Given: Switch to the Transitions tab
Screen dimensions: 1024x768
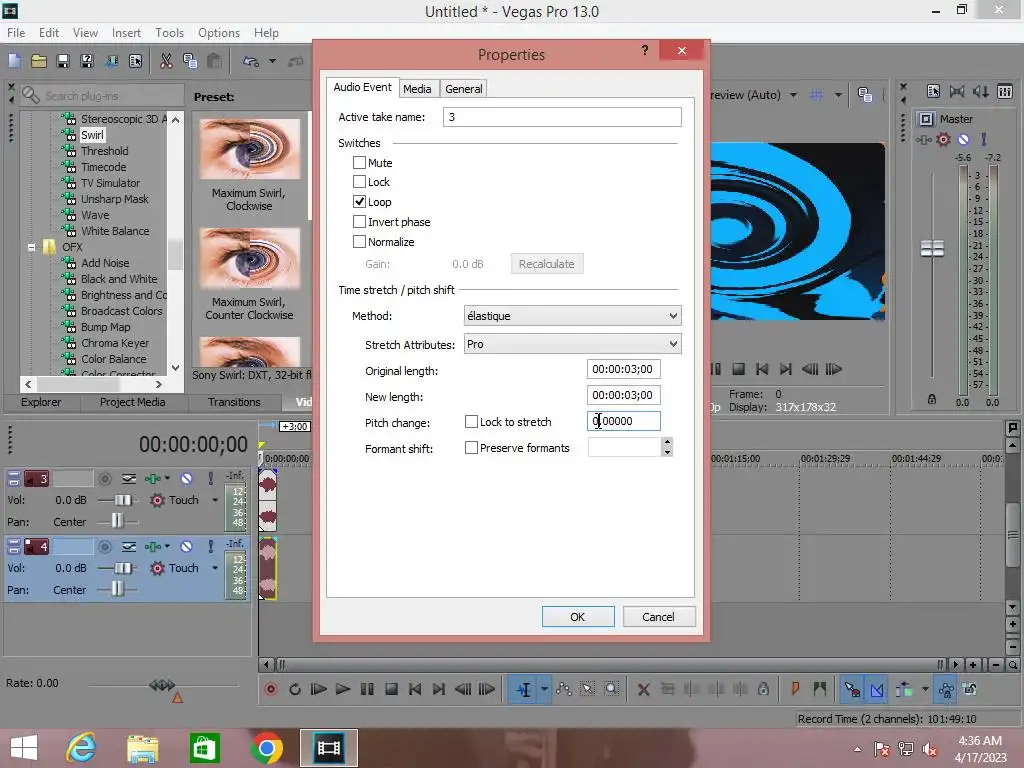Looking at the screenshot, I should coord(234,402).
